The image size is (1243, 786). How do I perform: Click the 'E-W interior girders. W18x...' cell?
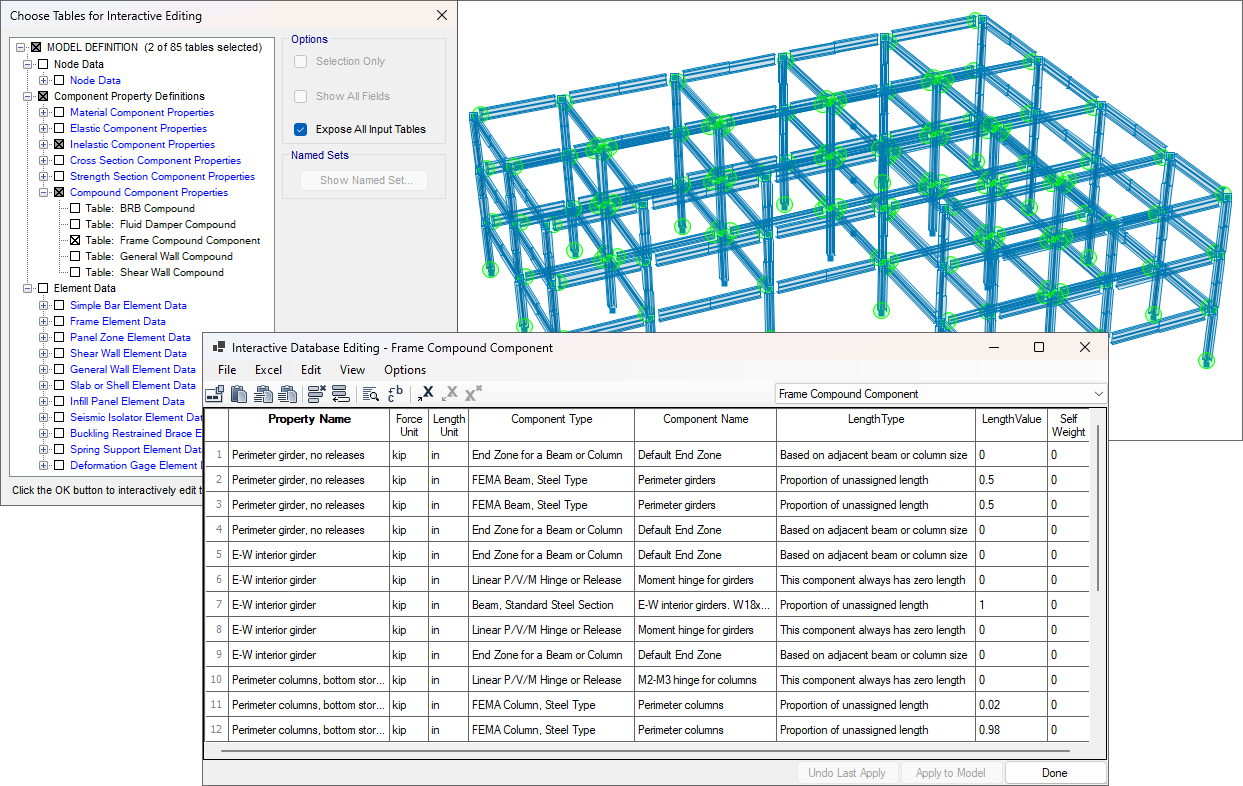705,605
